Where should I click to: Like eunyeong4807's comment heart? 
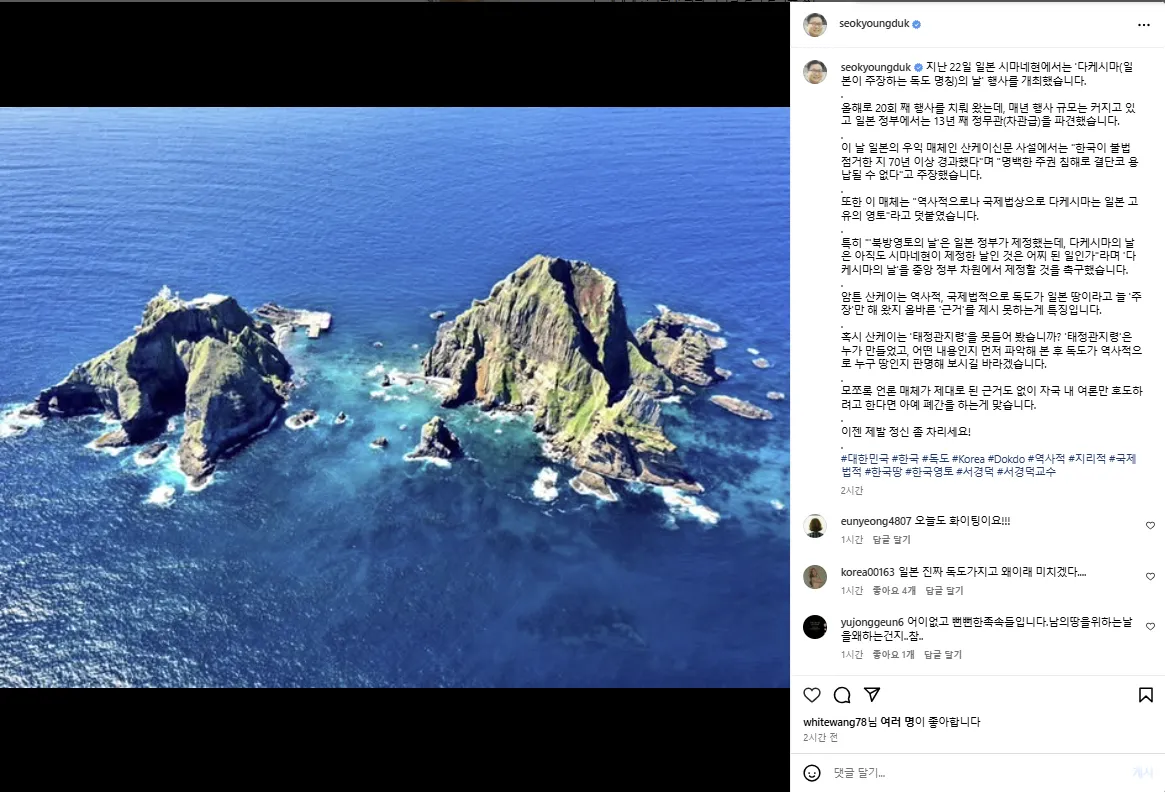pos(1150,525)
